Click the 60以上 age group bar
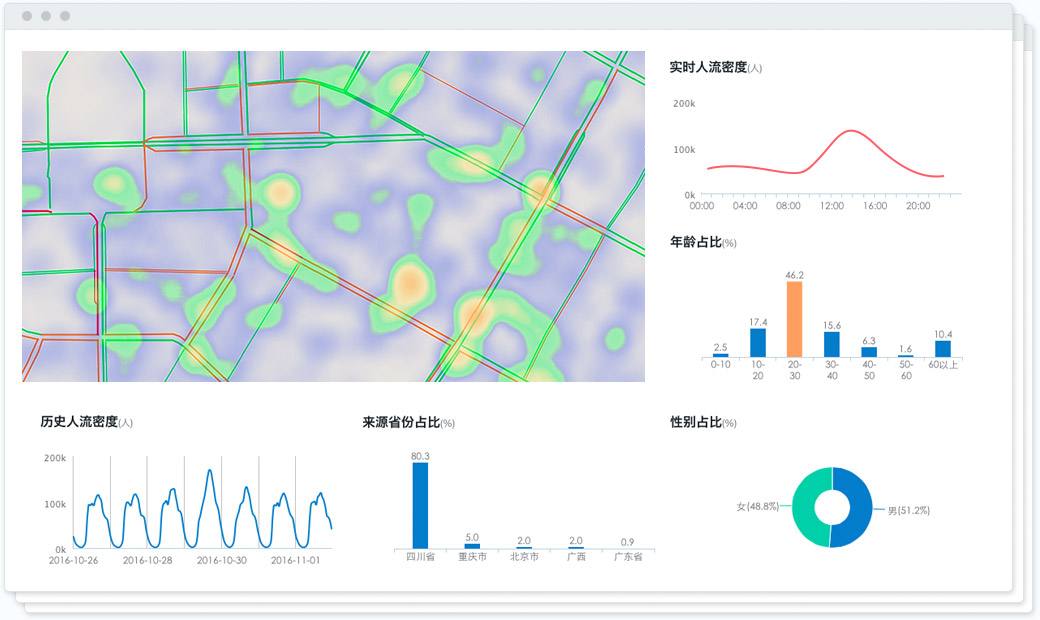Viewport: 1040px width, 620px height. pyautogui.click(x=942, y=349)
